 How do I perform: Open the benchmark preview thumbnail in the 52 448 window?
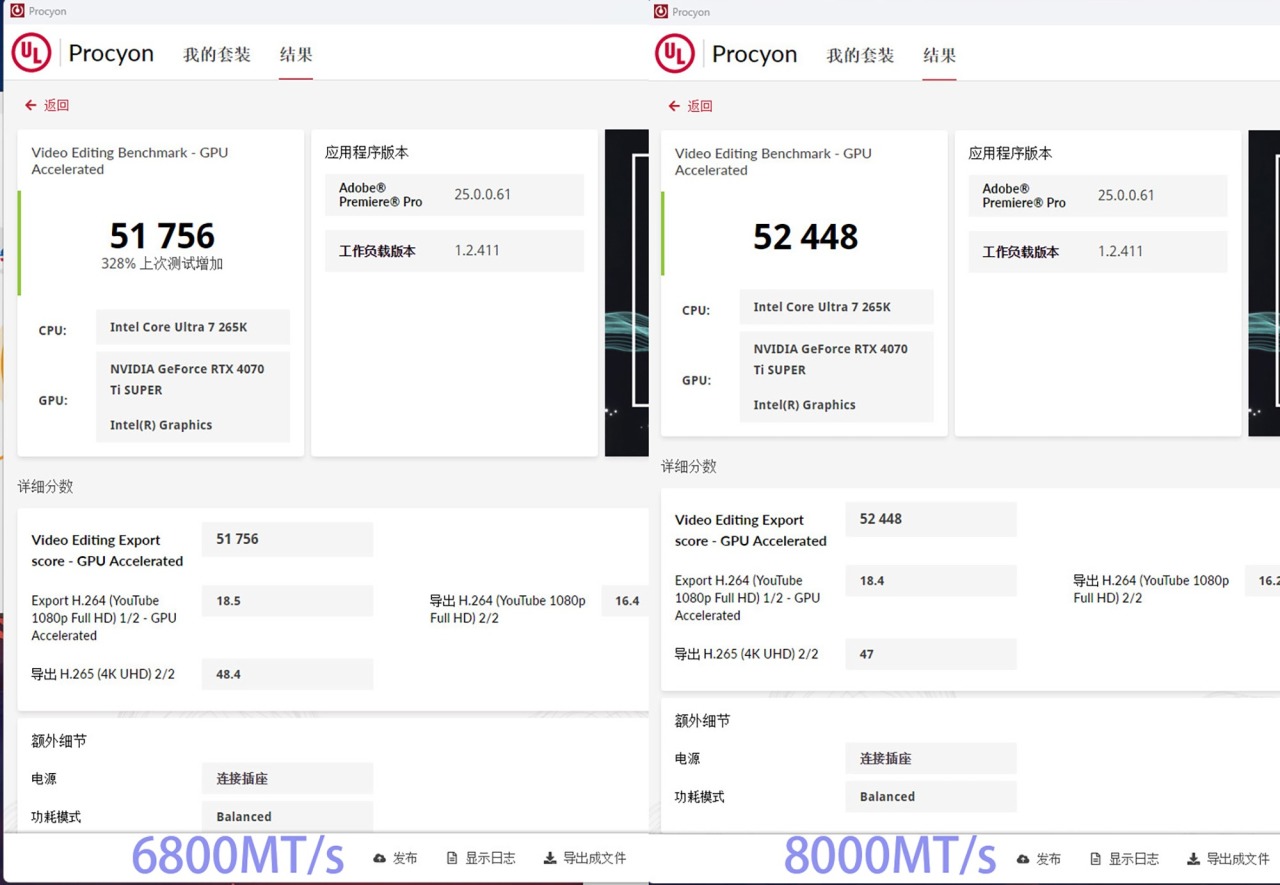tap(1264, 284)
